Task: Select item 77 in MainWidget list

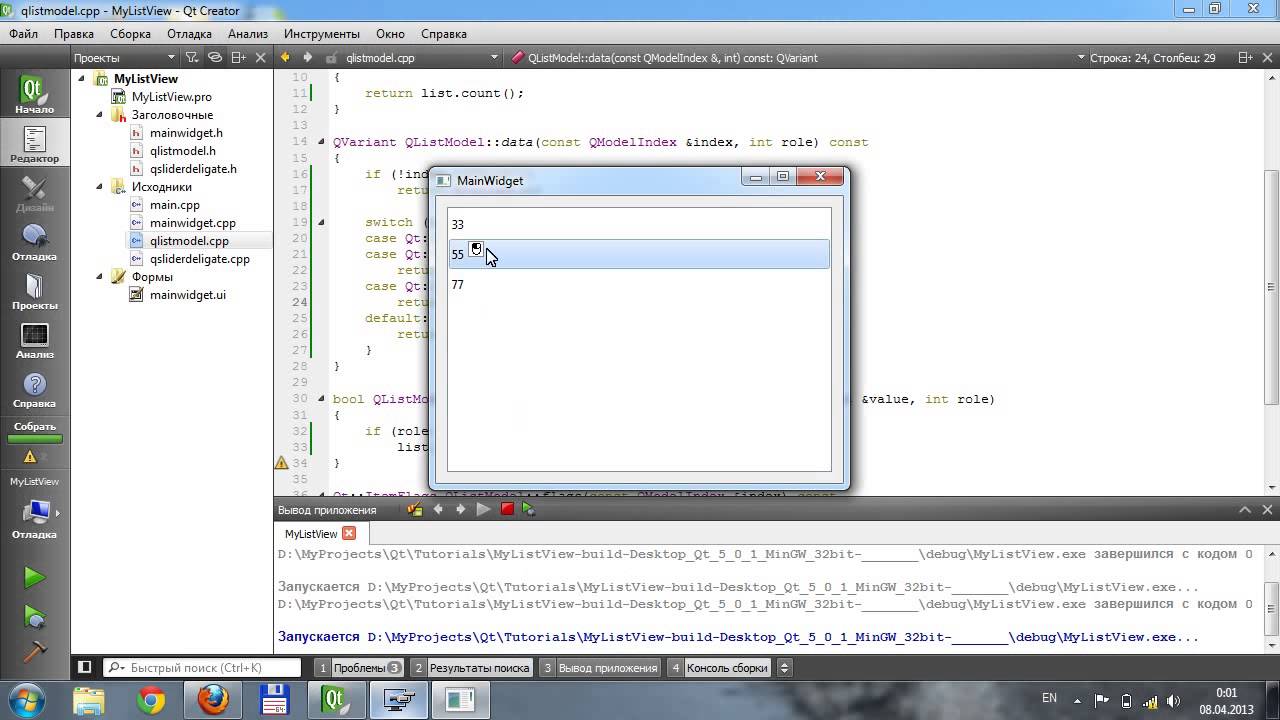Action: 639,285
